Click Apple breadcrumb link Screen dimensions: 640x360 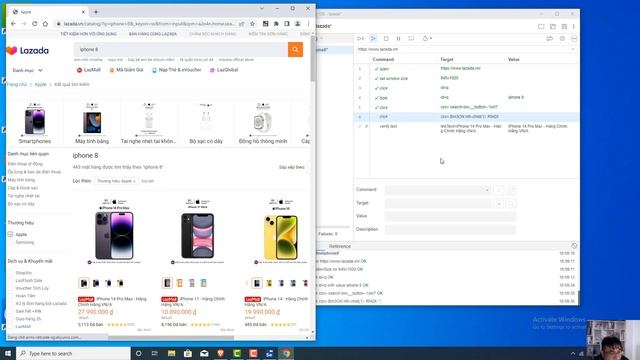tap(40, 84)
